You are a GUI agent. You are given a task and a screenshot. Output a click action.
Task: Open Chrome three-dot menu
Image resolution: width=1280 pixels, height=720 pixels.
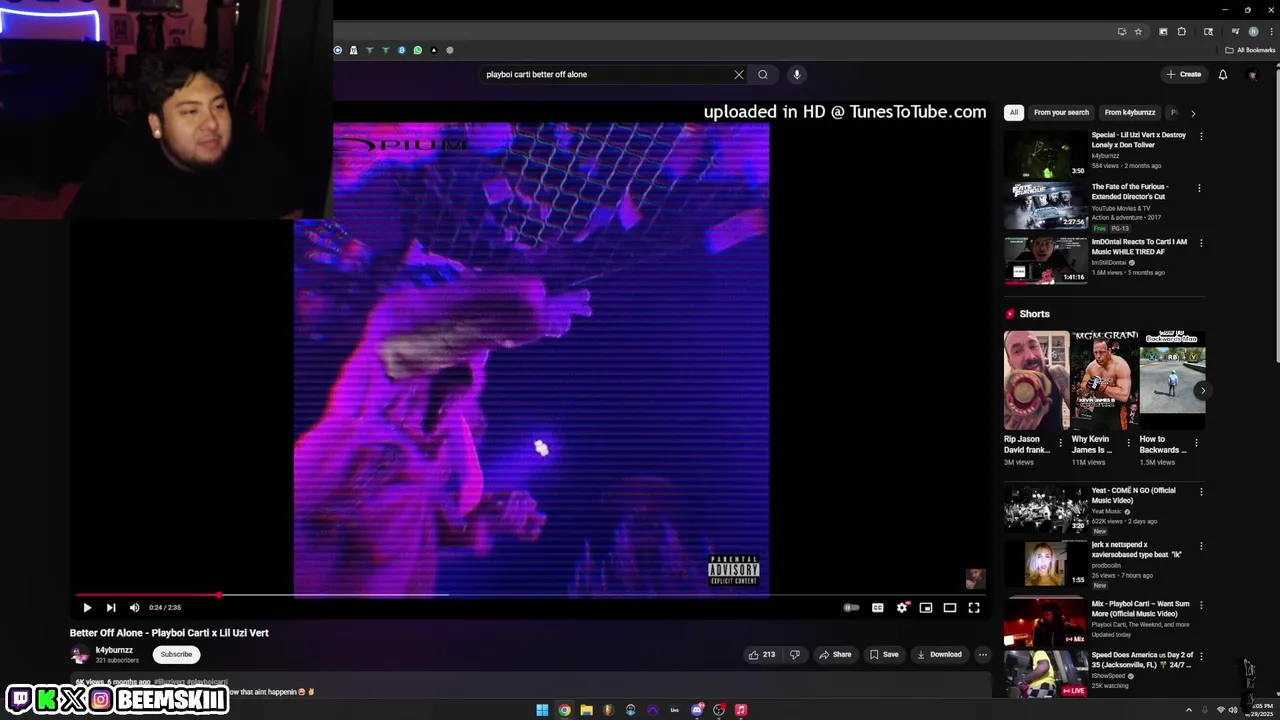(1271, 32)
